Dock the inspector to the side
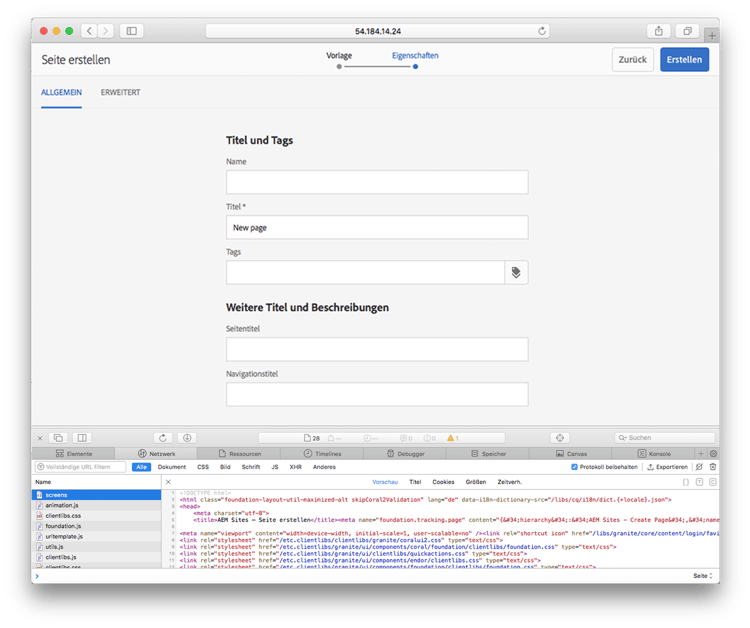The height and width of the screenshot is (628, 750). pyautogui.click(x=82, y=438)
